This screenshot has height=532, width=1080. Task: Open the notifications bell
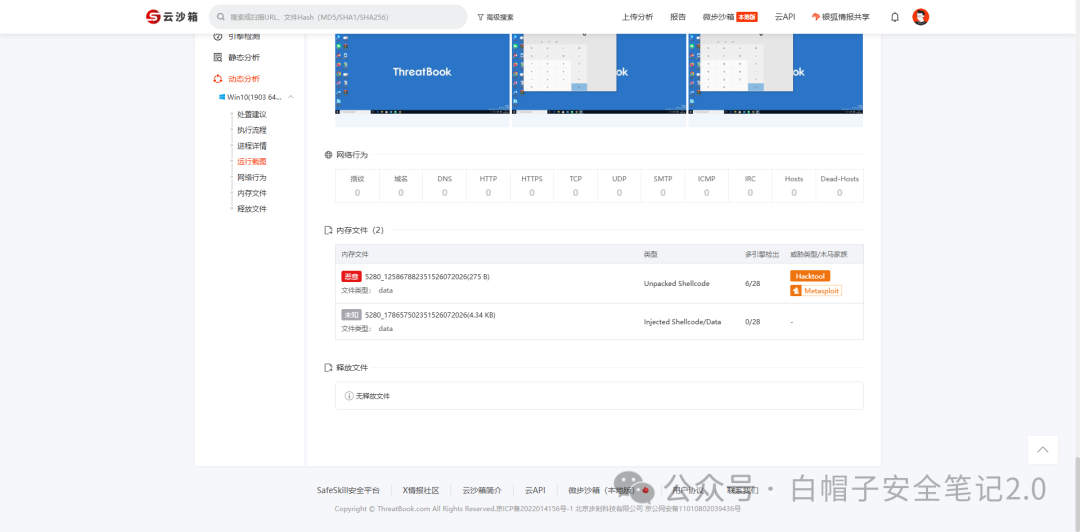pyautogui.click(x=895, y=17)
